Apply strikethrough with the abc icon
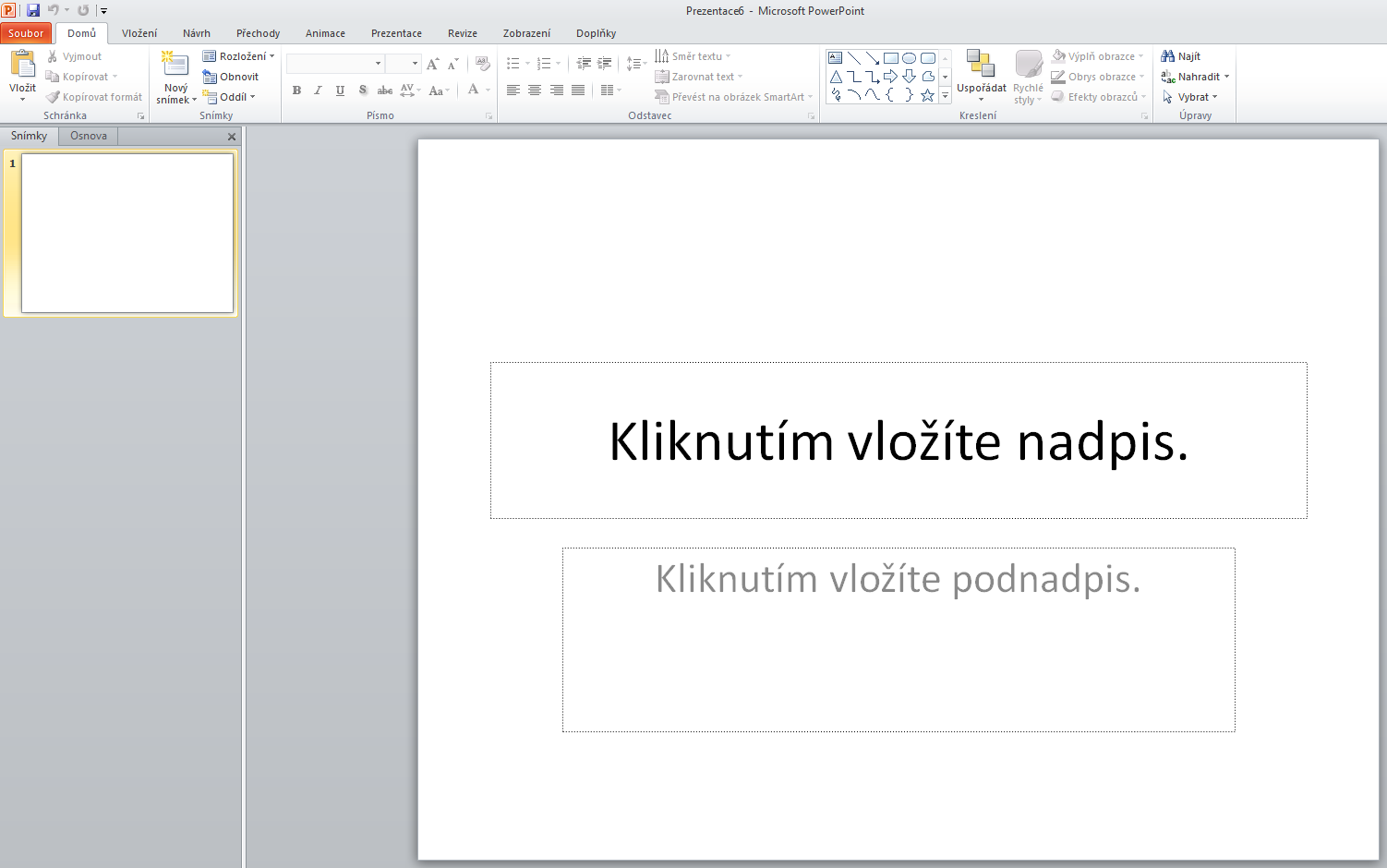The width and height of the screenshot is (1387, 868). click(x=385, y=90)
